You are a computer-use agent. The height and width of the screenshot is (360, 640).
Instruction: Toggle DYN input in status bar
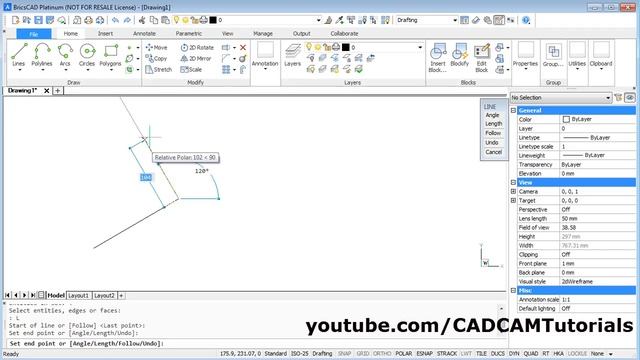coord(514,353)
